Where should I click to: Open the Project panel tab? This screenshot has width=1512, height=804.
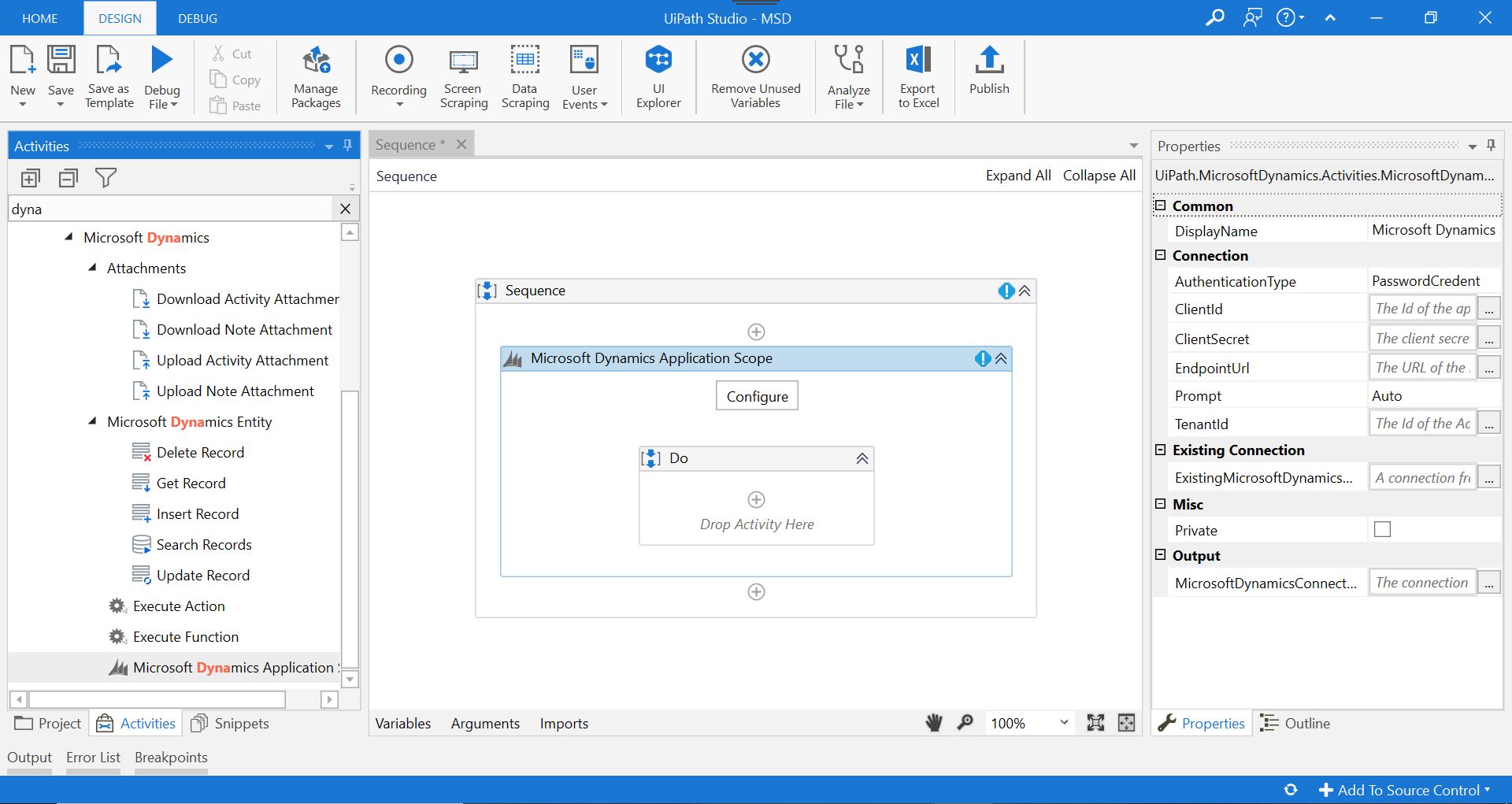pos(49,723)
